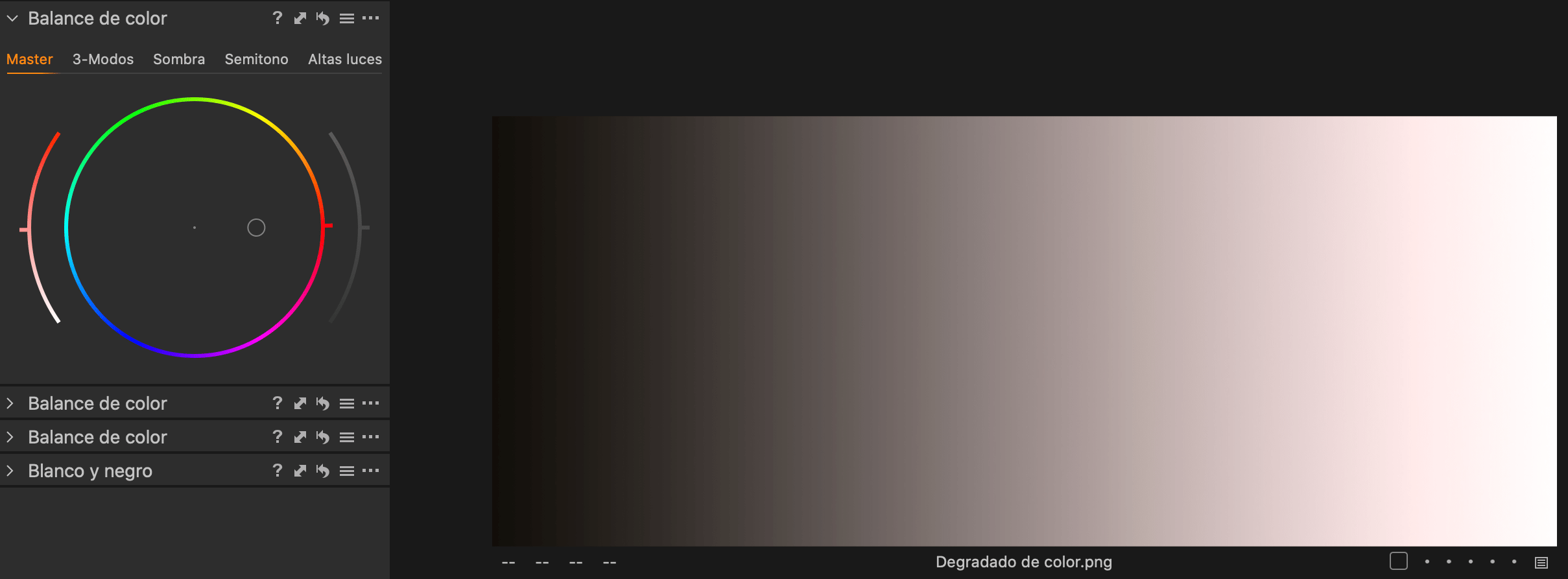
Task: Click the circular handle inside the color wheel
Action: coord(256,228)
